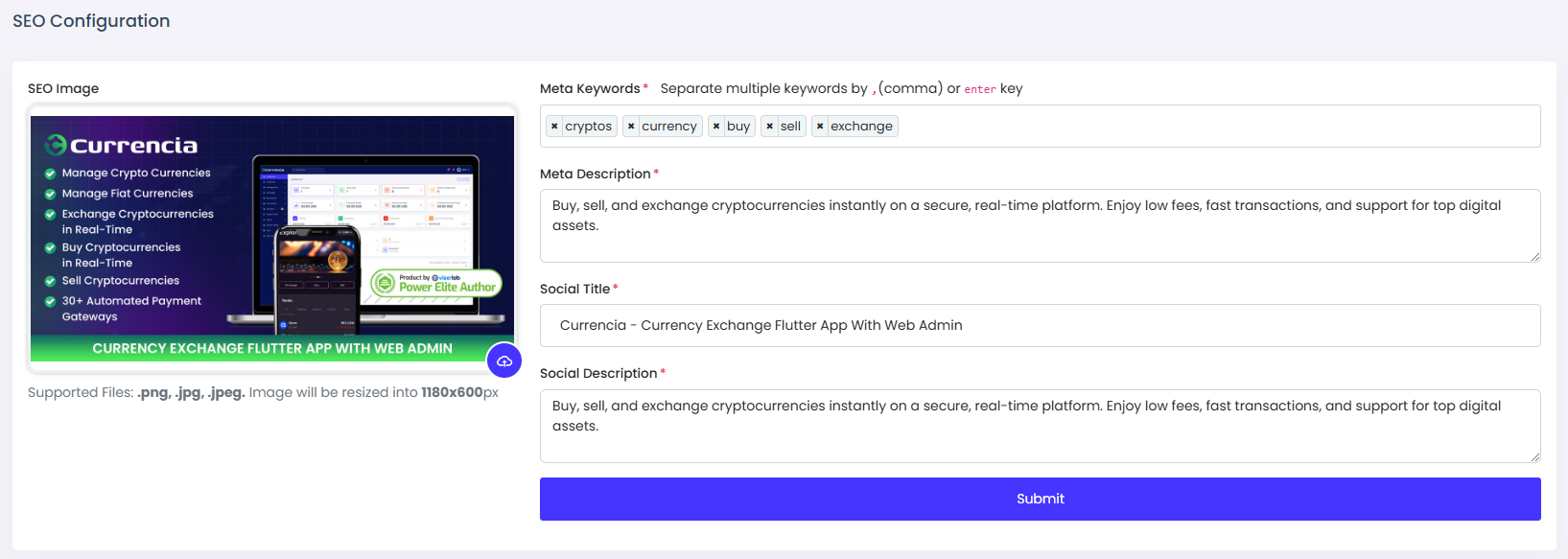Select the Currencia SEO image preview
The height and width of the screenshot is (559, 1568).
tap(272, 238)
